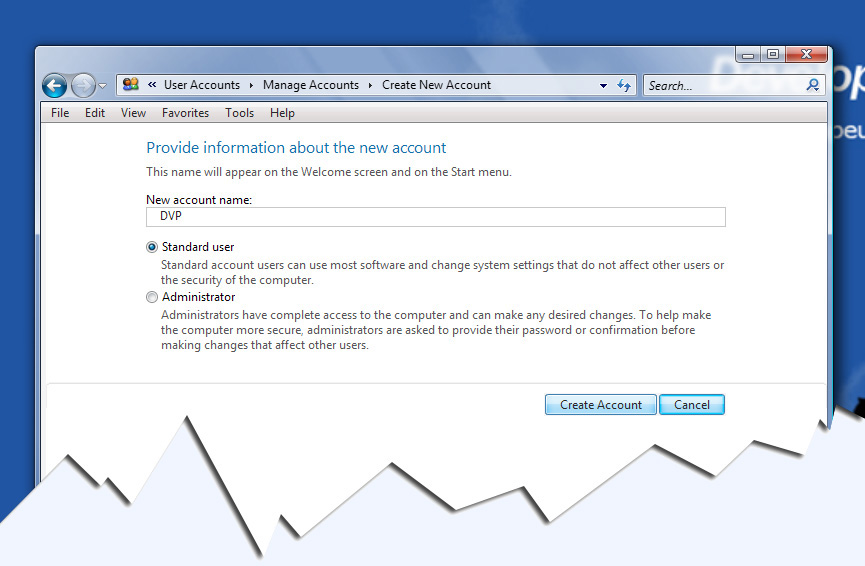Image resolution: width=865 pixels, height=566 pixels.
Task: Select the Standard user radio button
Action: [152, 247]
